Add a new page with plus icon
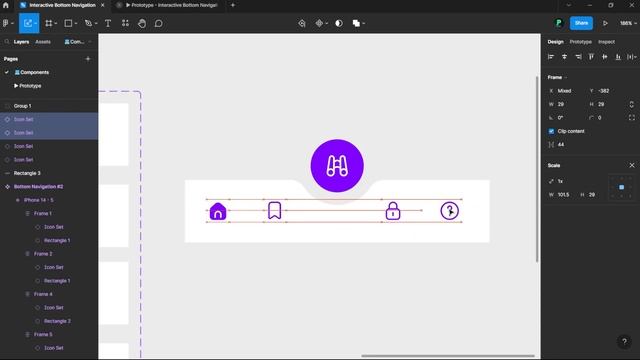Image resolution: width=640 pixels, height=360 pixels. pyautogui.click(x=88, y=59)
